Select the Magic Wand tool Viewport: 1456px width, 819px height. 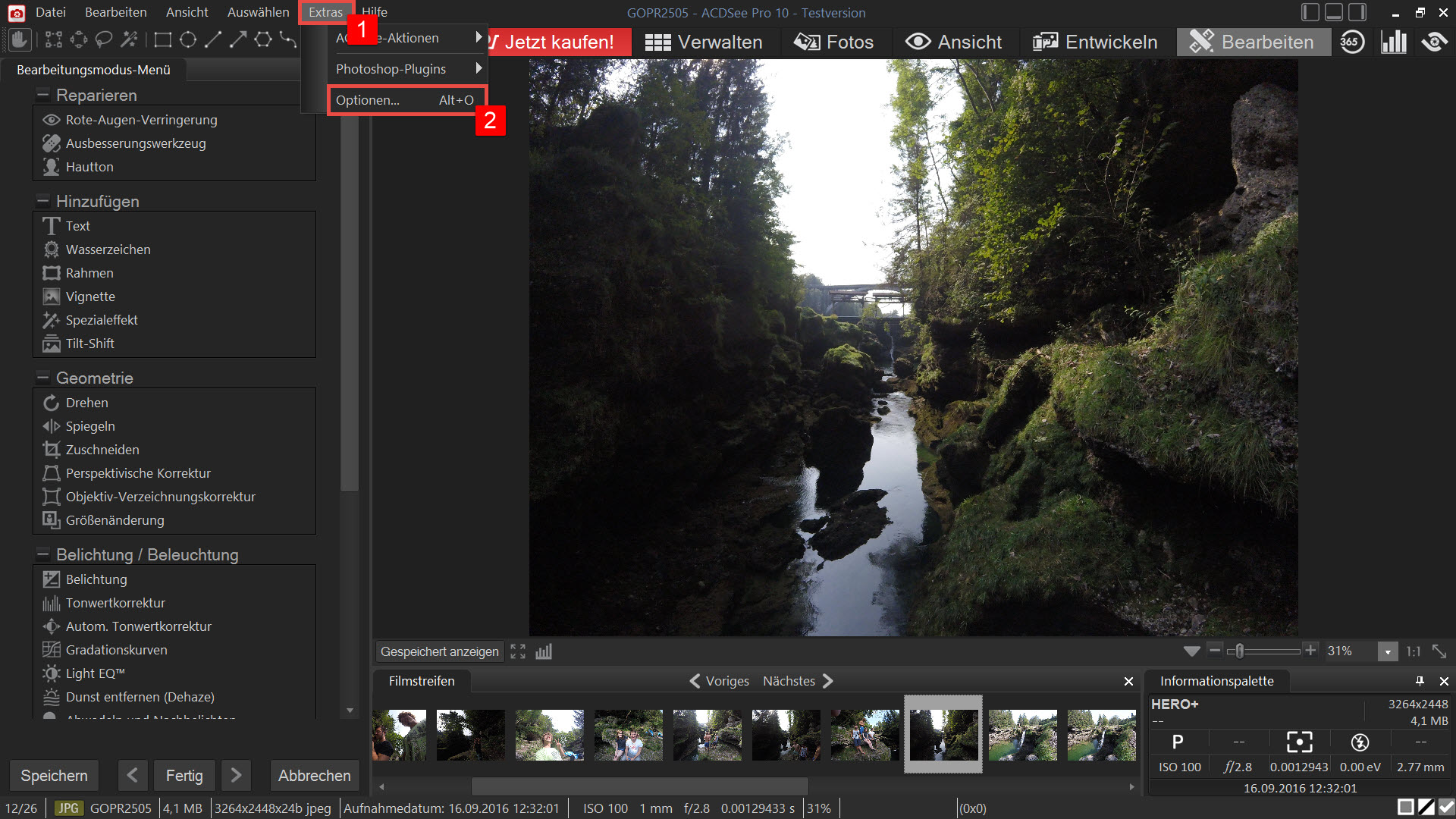click(129, 39)
